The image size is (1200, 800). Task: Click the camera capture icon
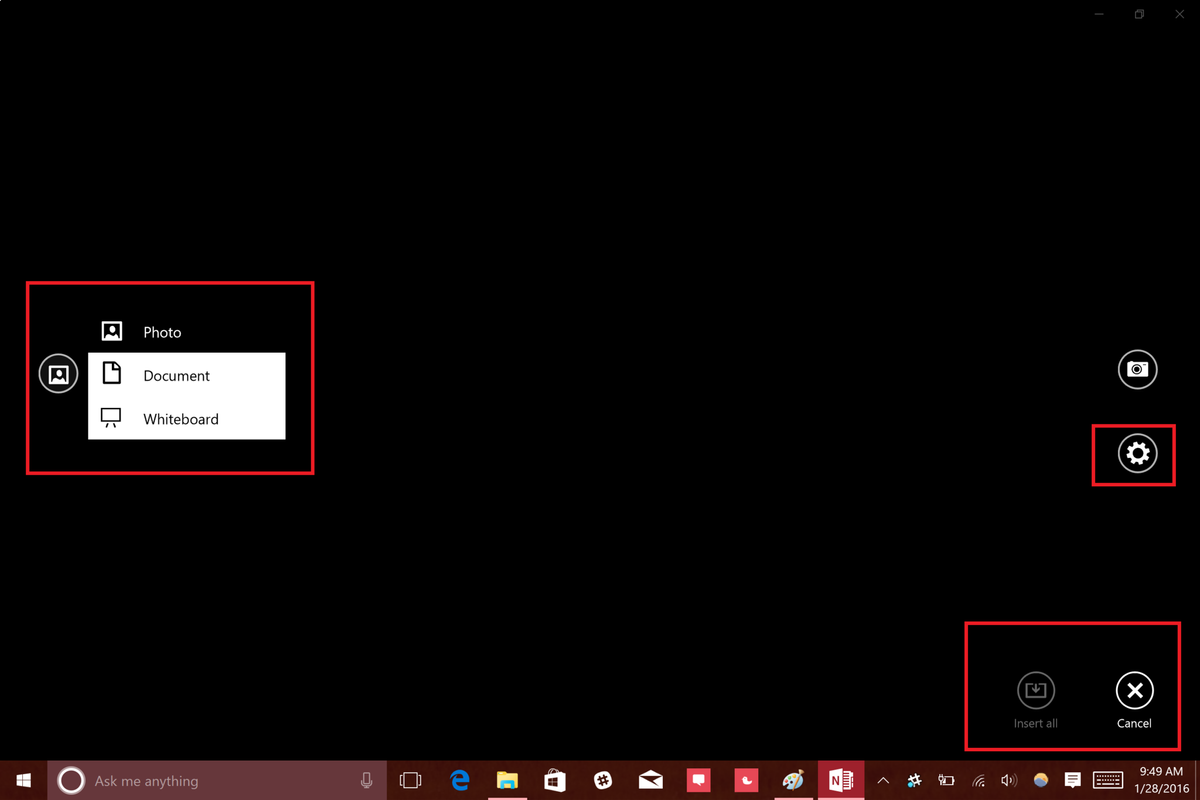tap(1137, 369)
